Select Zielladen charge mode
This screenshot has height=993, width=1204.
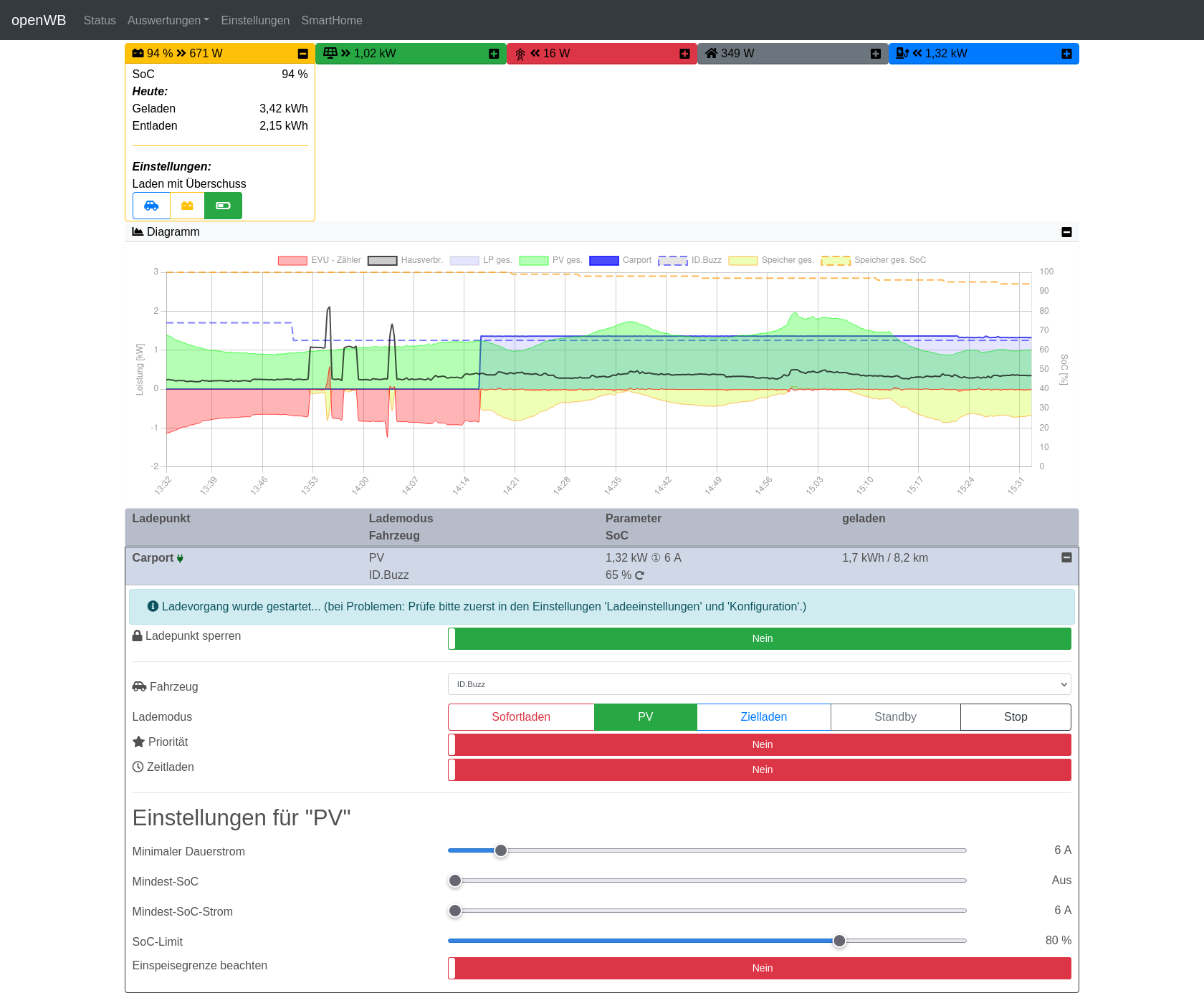(x=764, y=717)
